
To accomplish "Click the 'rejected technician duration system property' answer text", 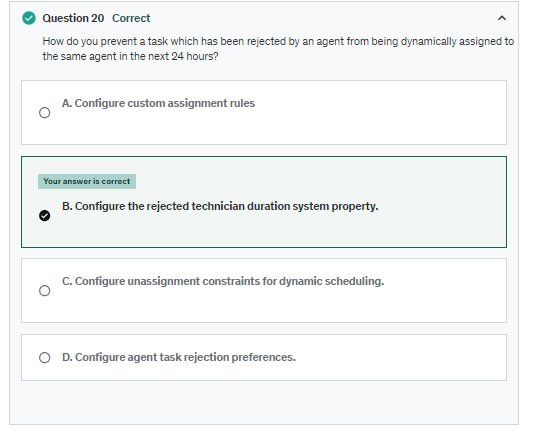I will [262, 206].
